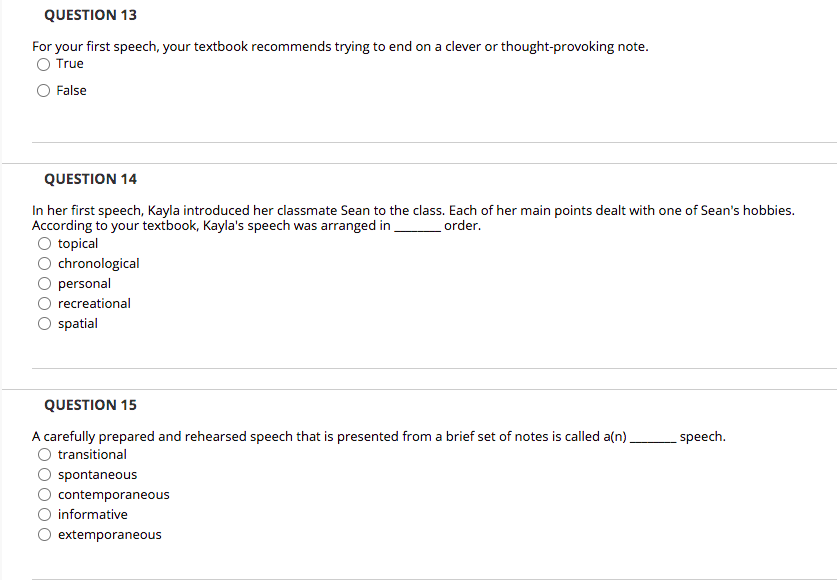Select the spontaneous option in Question 15
837x580 pixels.
[44, 474]
